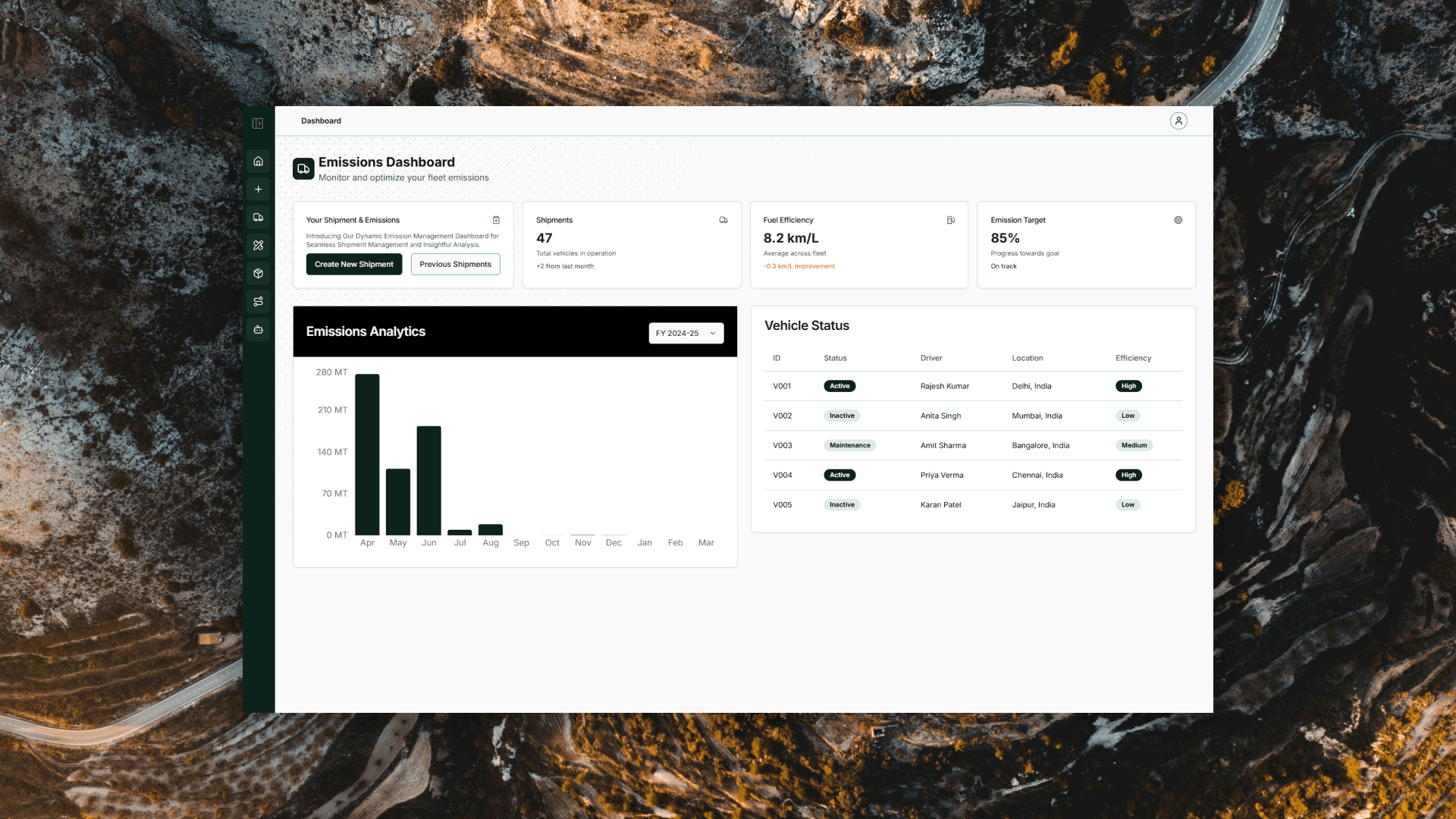Click the 8.2 km/L fuel efficiency value

point(791,238)
